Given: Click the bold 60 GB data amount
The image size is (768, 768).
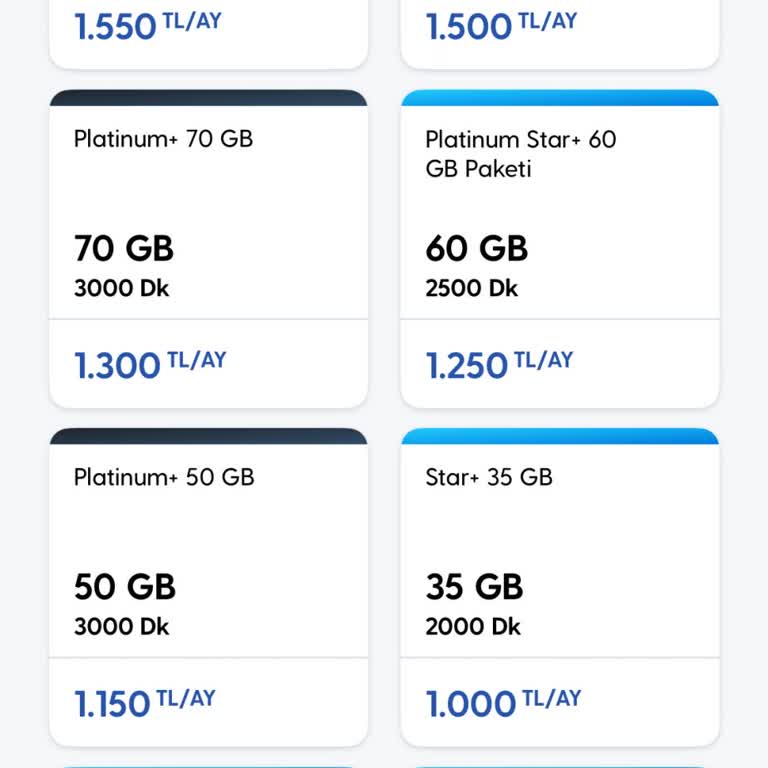Looking at the screenshot, I should [x=476, y=248].
